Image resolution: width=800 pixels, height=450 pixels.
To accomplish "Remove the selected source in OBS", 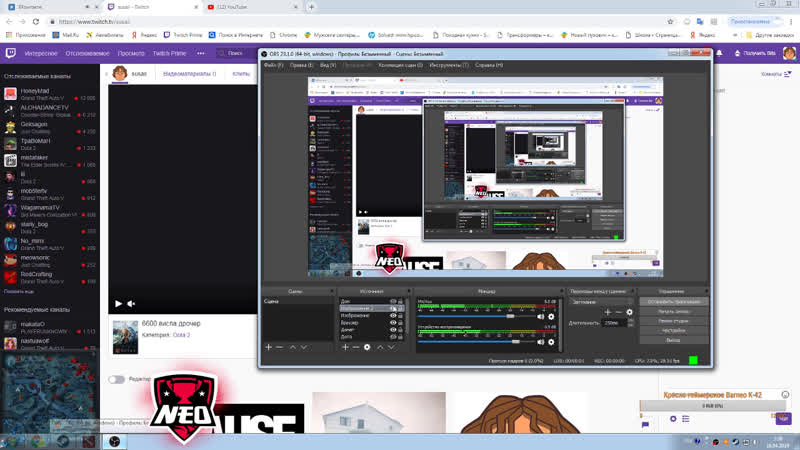I will pos(356,347).
